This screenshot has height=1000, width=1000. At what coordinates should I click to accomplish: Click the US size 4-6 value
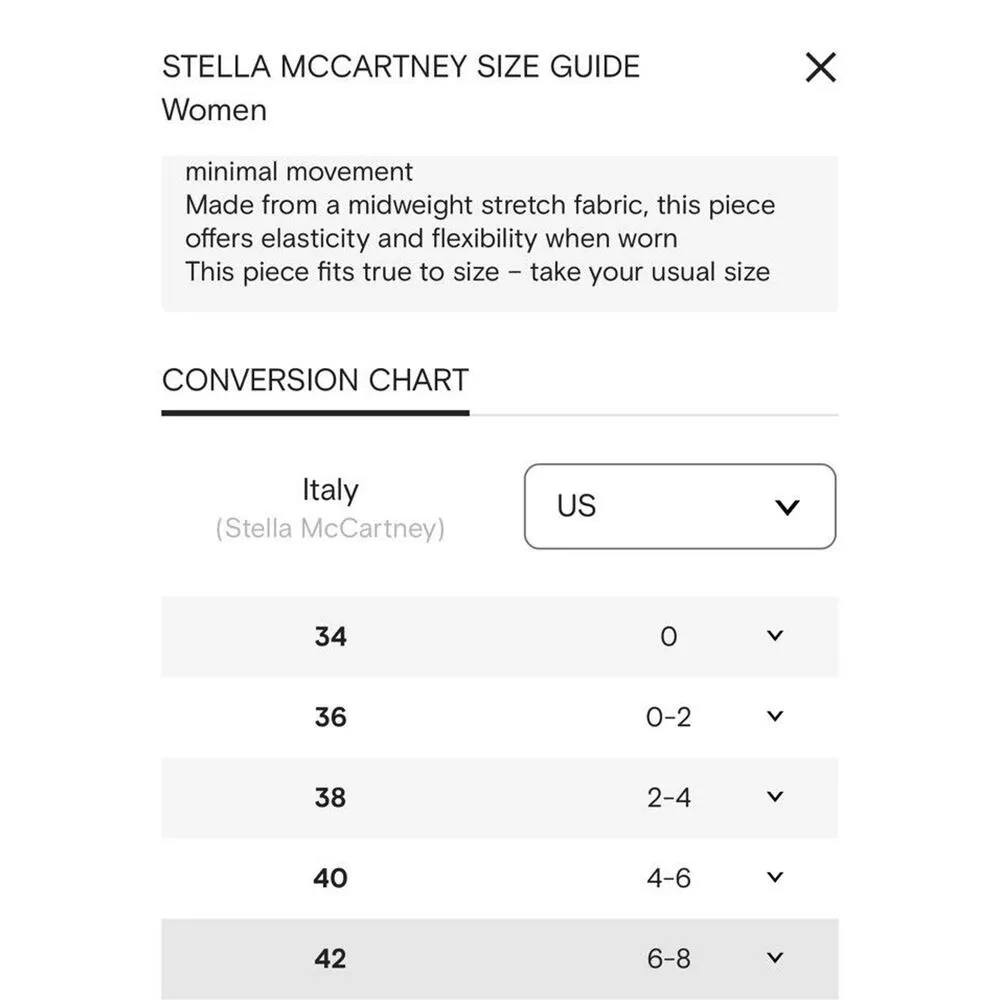pyautogui.click(x=669, y=878)
